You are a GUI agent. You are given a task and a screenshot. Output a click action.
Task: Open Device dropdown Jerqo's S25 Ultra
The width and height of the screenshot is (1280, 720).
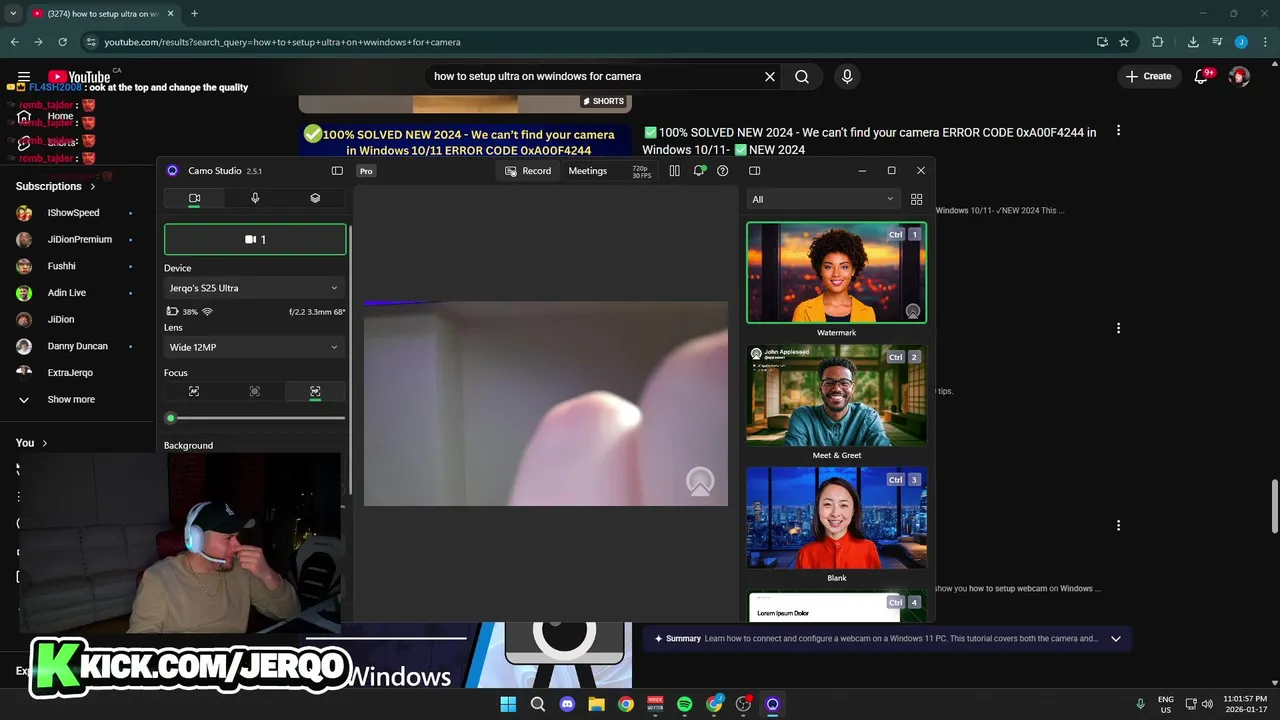(254, 288)
